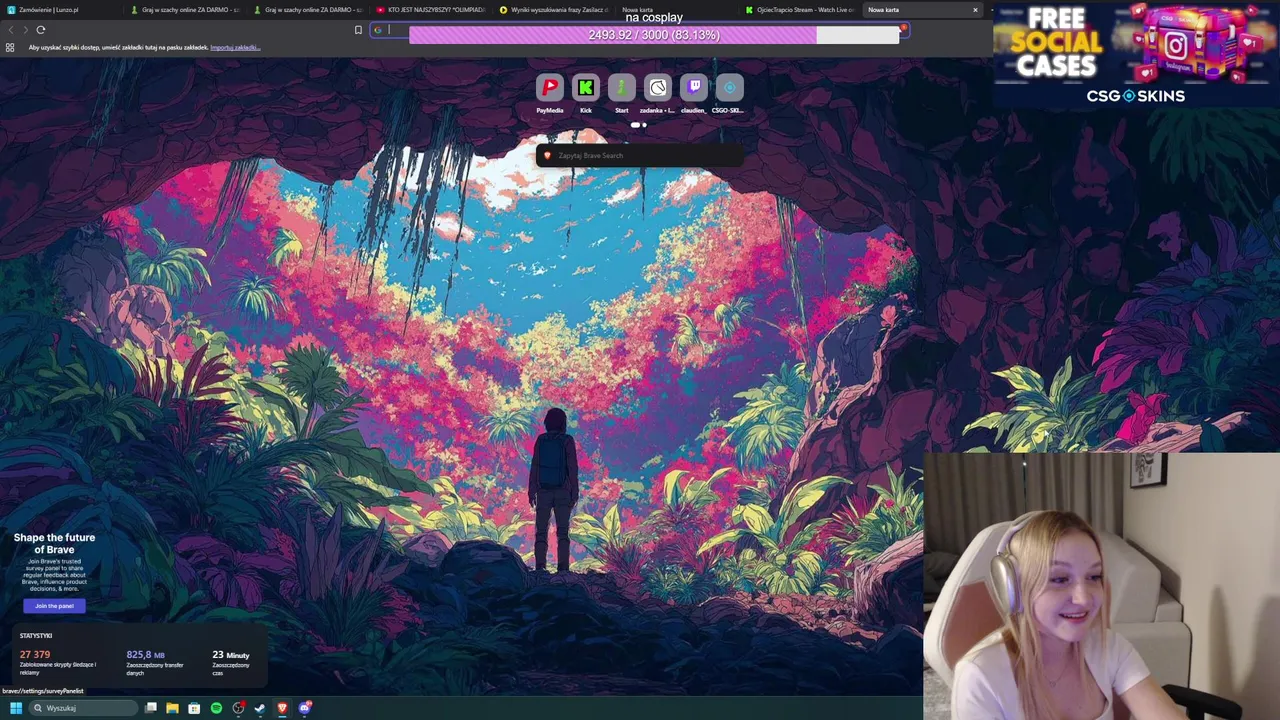The width and height of the screenshot is (1280, 720).
Task: Click the browser back arrow
Action: pos(11,30)
